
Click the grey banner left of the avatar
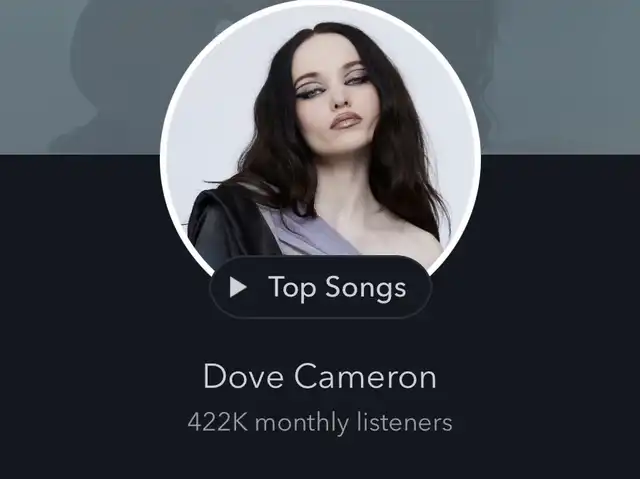click(x=80, y=77)
